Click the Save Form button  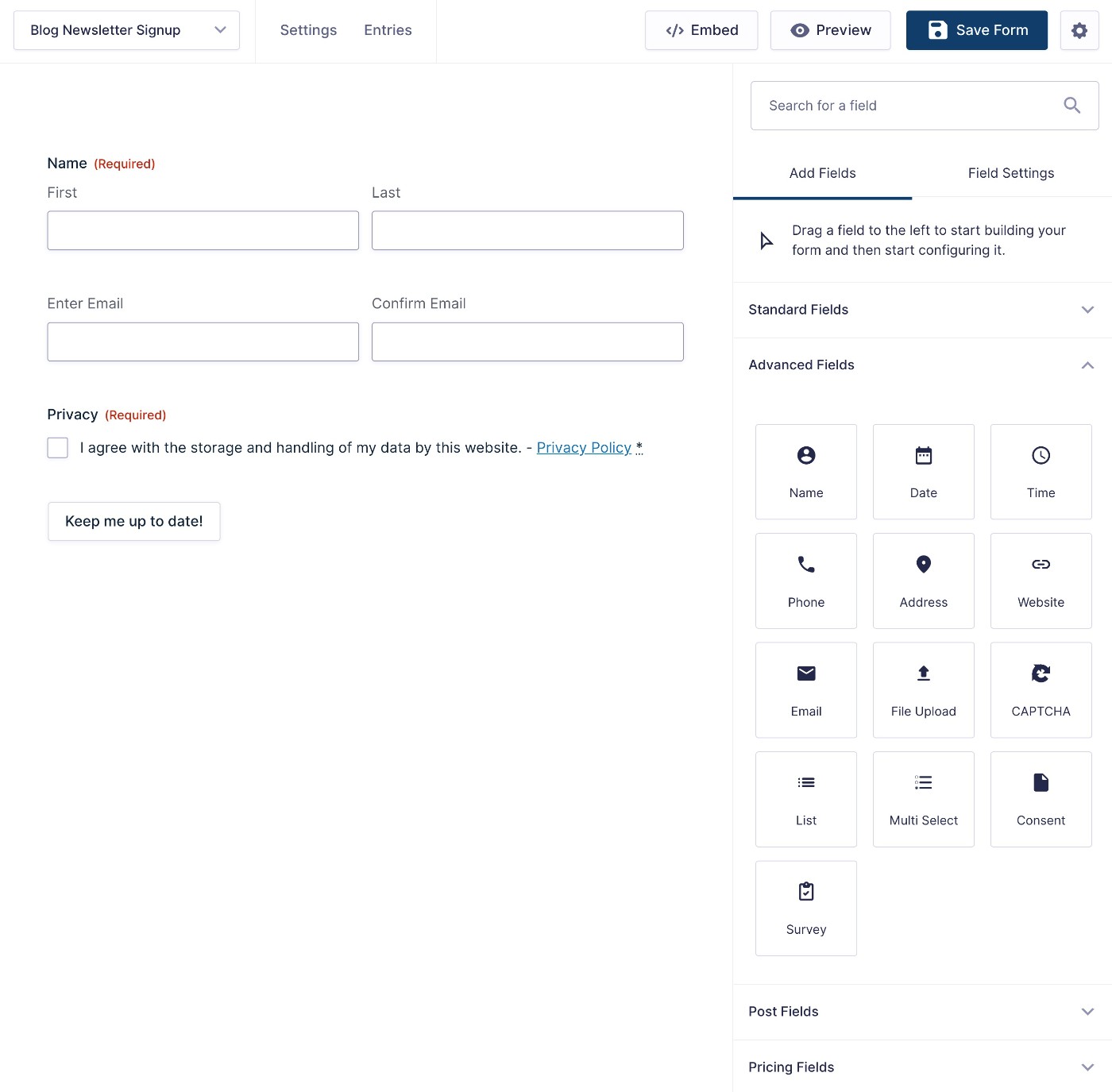pyautogui.click(x=976, y=29)
